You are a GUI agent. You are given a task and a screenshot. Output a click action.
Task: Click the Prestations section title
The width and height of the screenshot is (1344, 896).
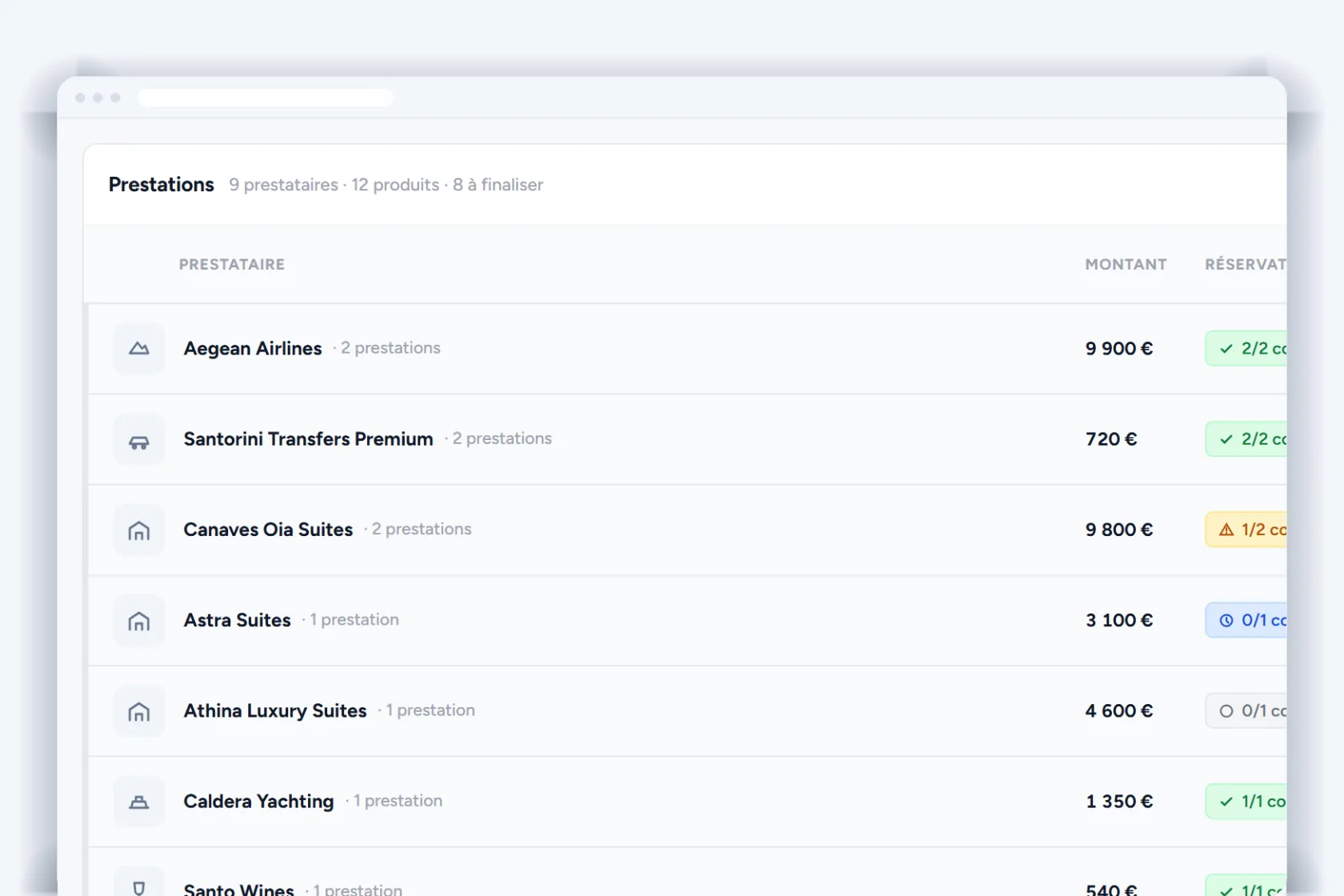162,185
